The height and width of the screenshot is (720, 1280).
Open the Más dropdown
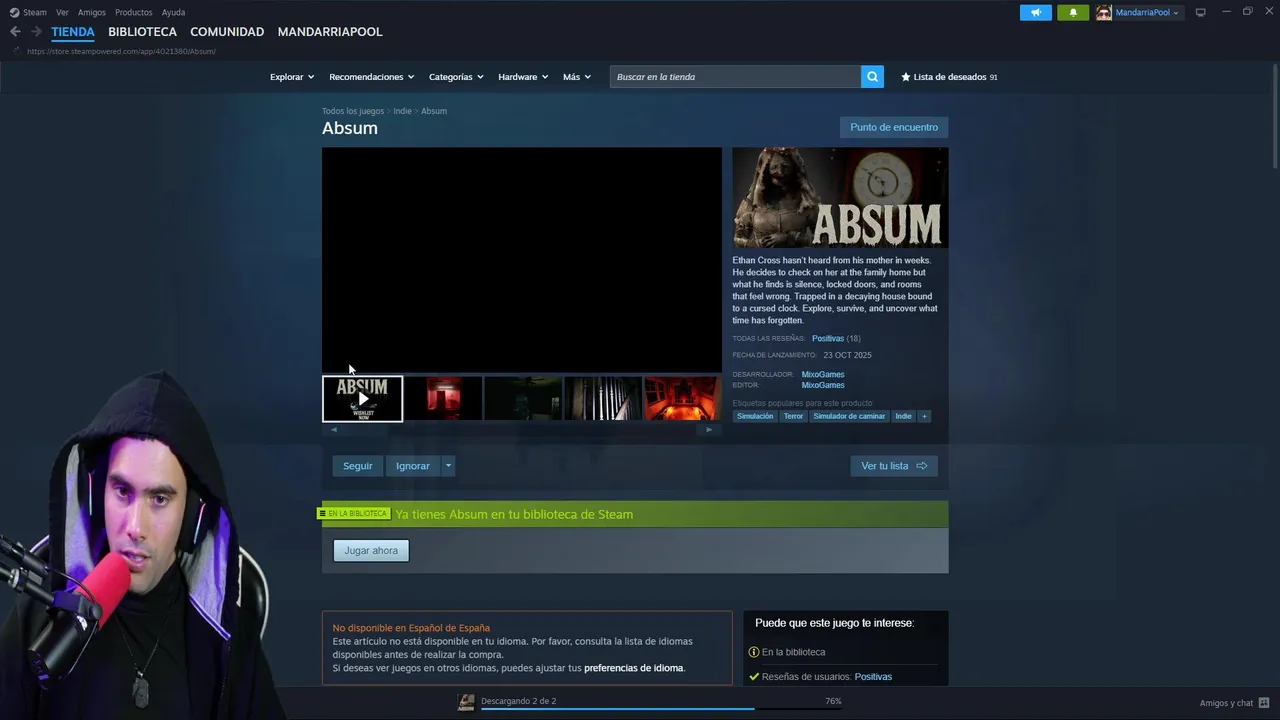click(577, 77)
